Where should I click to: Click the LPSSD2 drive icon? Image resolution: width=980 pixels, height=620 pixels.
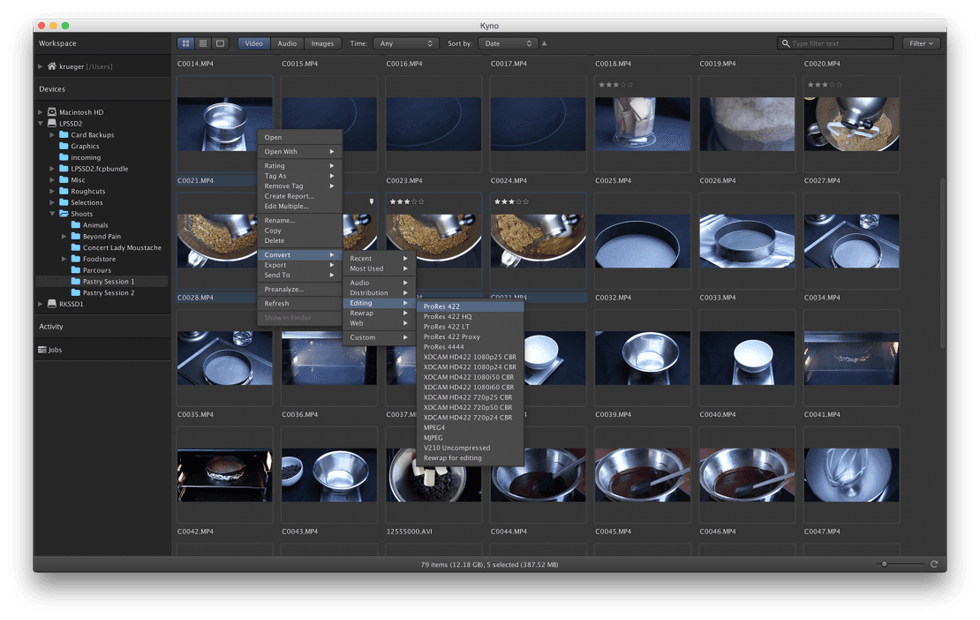click(52, 123)
